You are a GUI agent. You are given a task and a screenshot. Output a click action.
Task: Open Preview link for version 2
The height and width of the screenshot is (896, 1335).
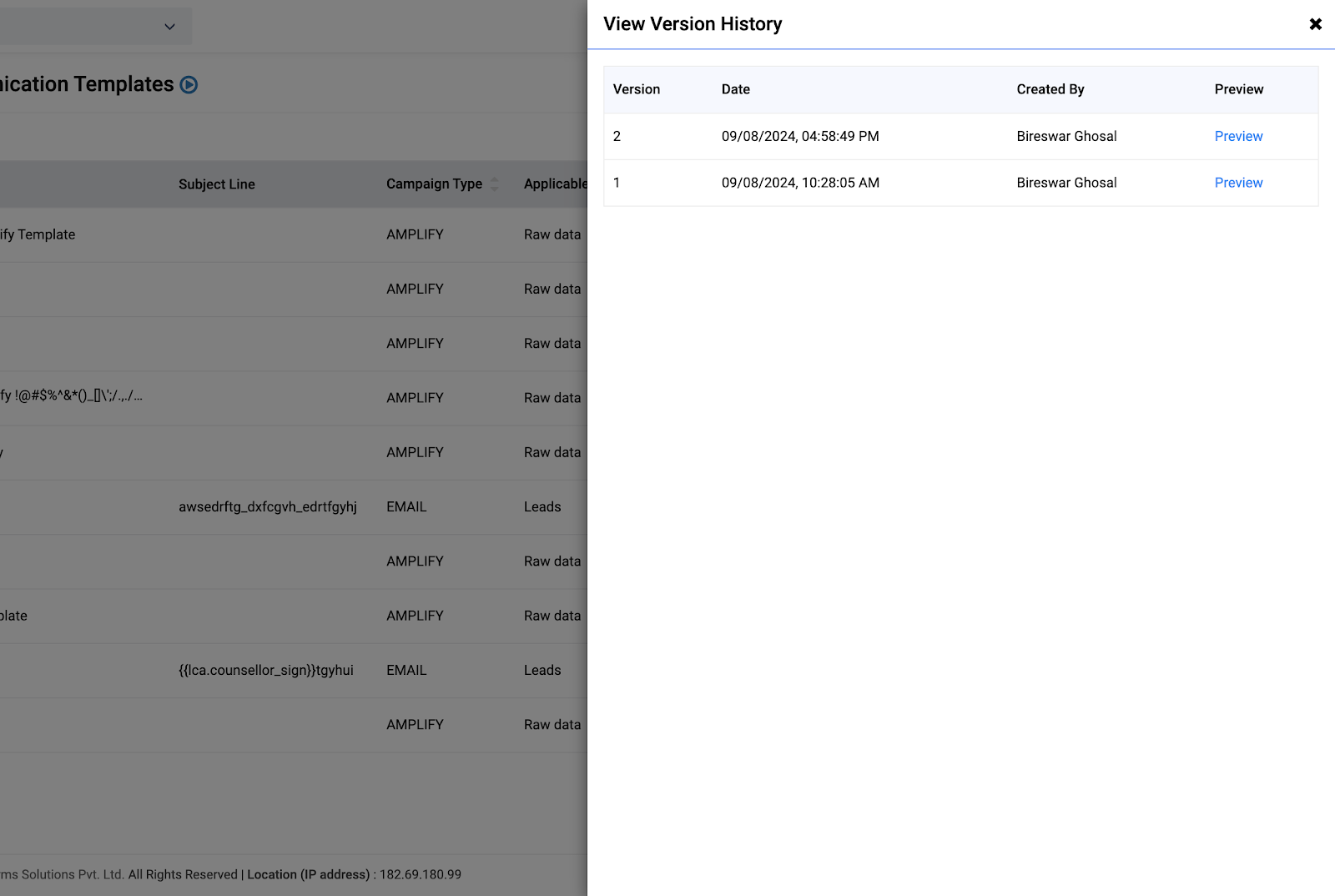[x=1238, y=136]
